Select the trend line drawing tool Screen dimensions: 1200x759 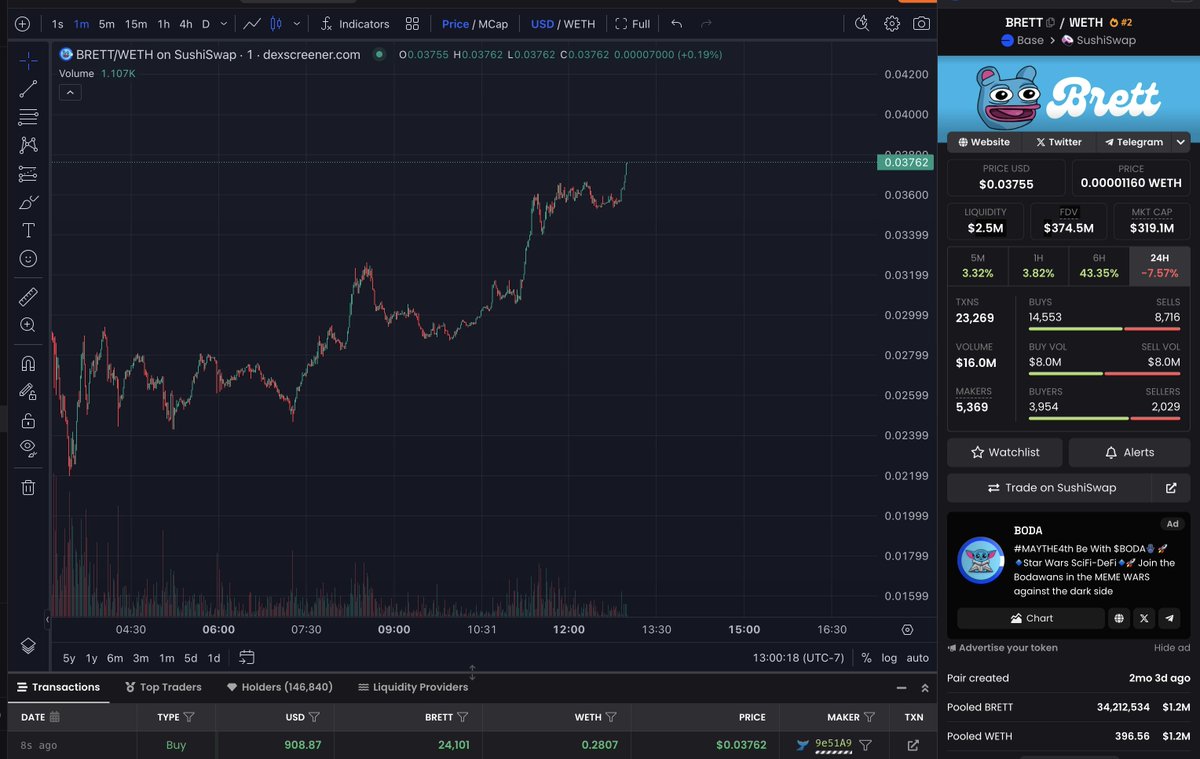[x=28, y=89]
